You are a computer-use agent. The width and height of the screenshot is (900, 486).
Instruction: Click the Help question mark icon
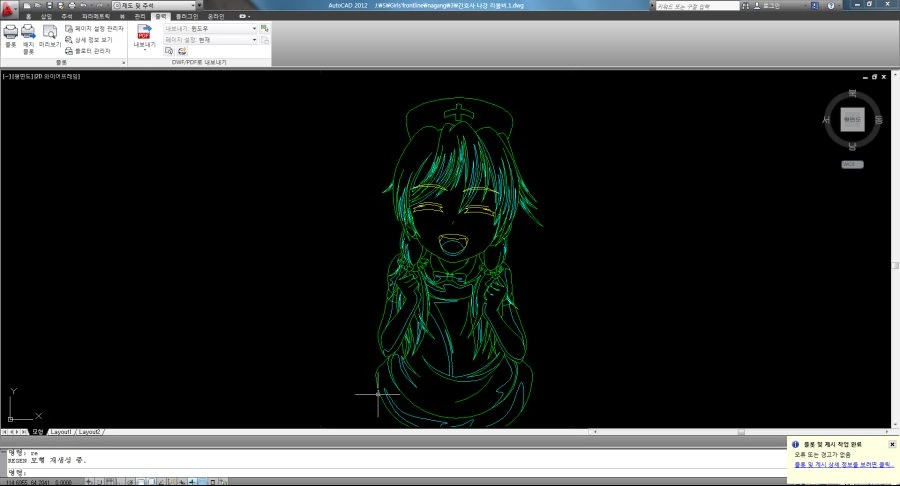[831, 6]
